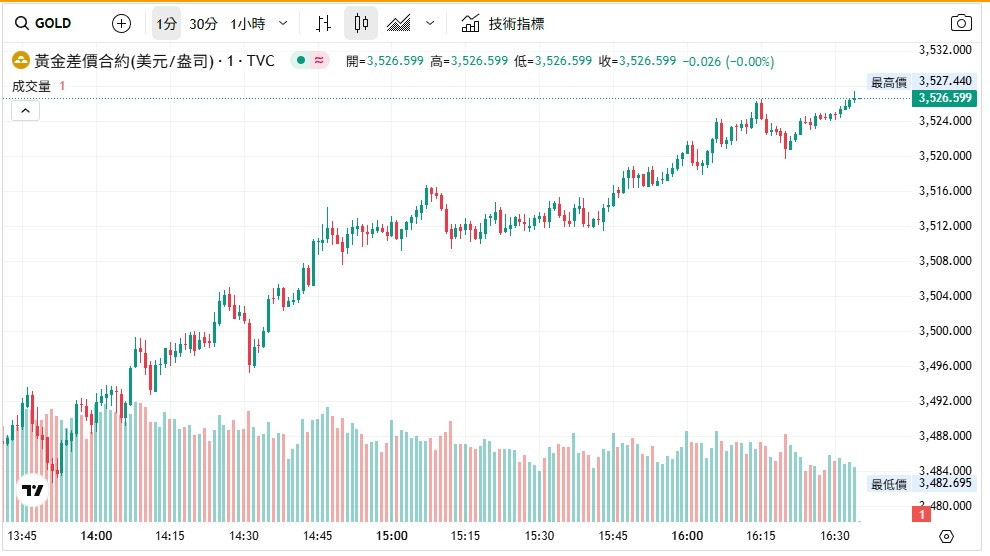Image resolution: width=990 pixels, height=556 pixels.
Task: Collapse the indicator legend with chevron
Action: click(x=25, y=112)
